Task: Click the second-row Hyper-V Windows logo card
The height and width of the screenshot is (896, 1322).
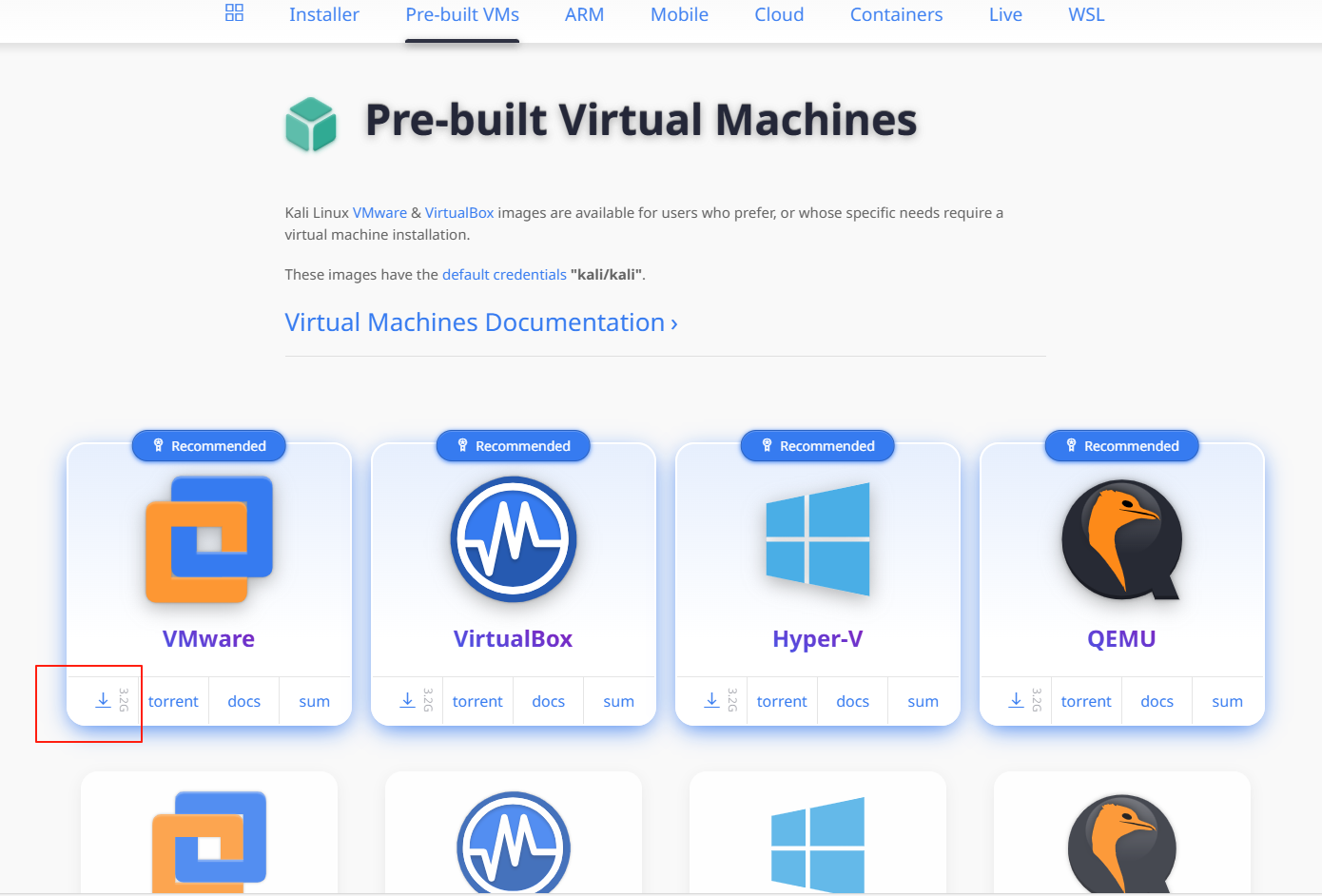Action: tap(818, 833)
